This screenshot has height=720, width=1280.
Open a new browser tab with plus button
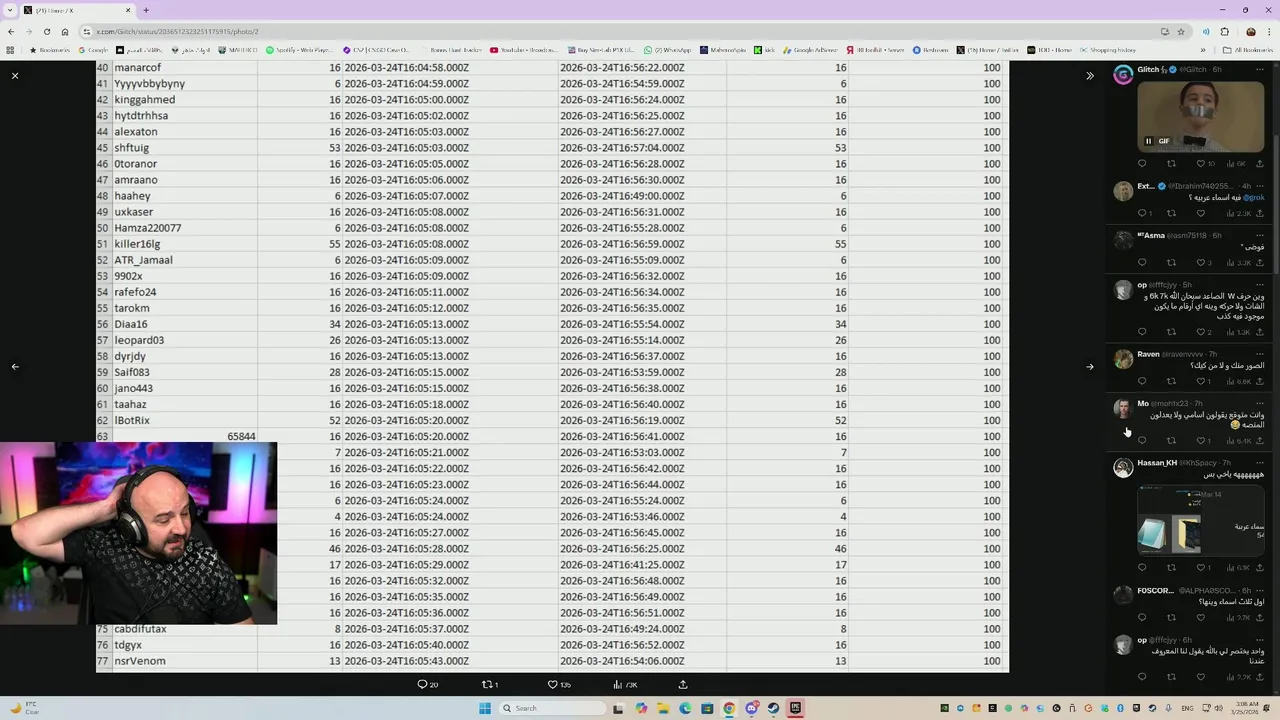coord(146,10)
